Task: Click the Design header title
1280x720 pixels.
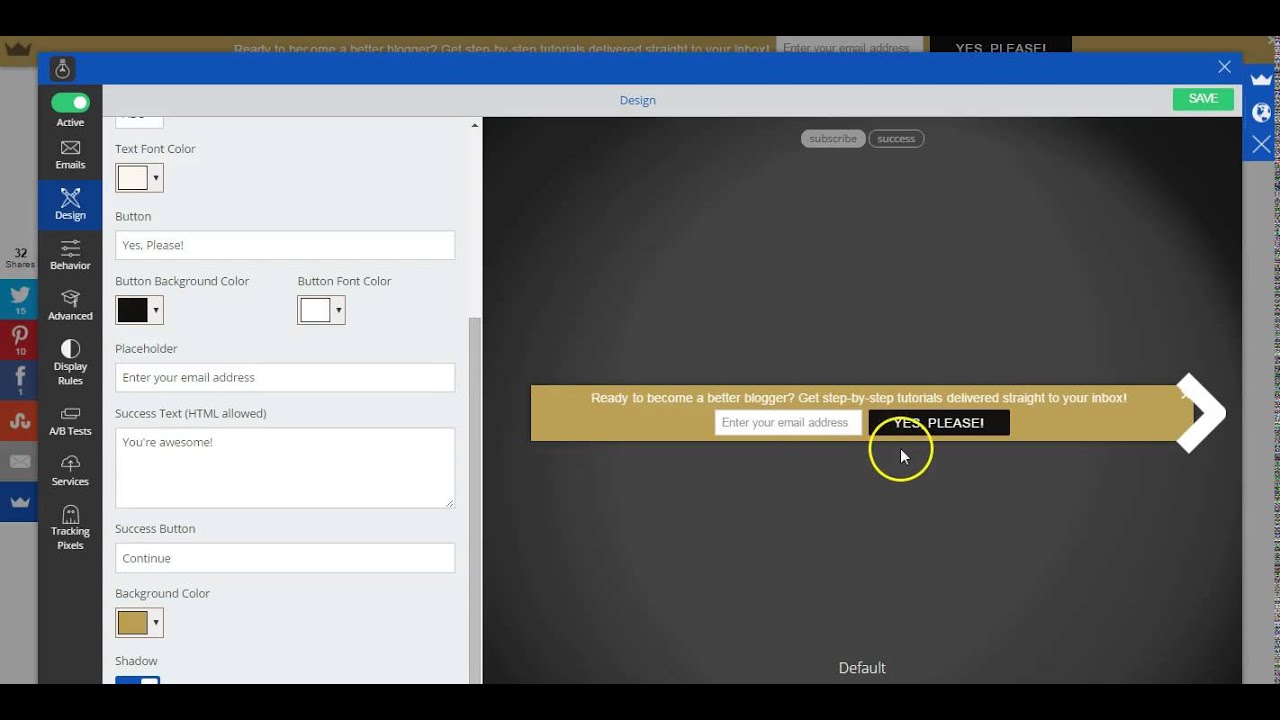Action: [x=637, y=100]
